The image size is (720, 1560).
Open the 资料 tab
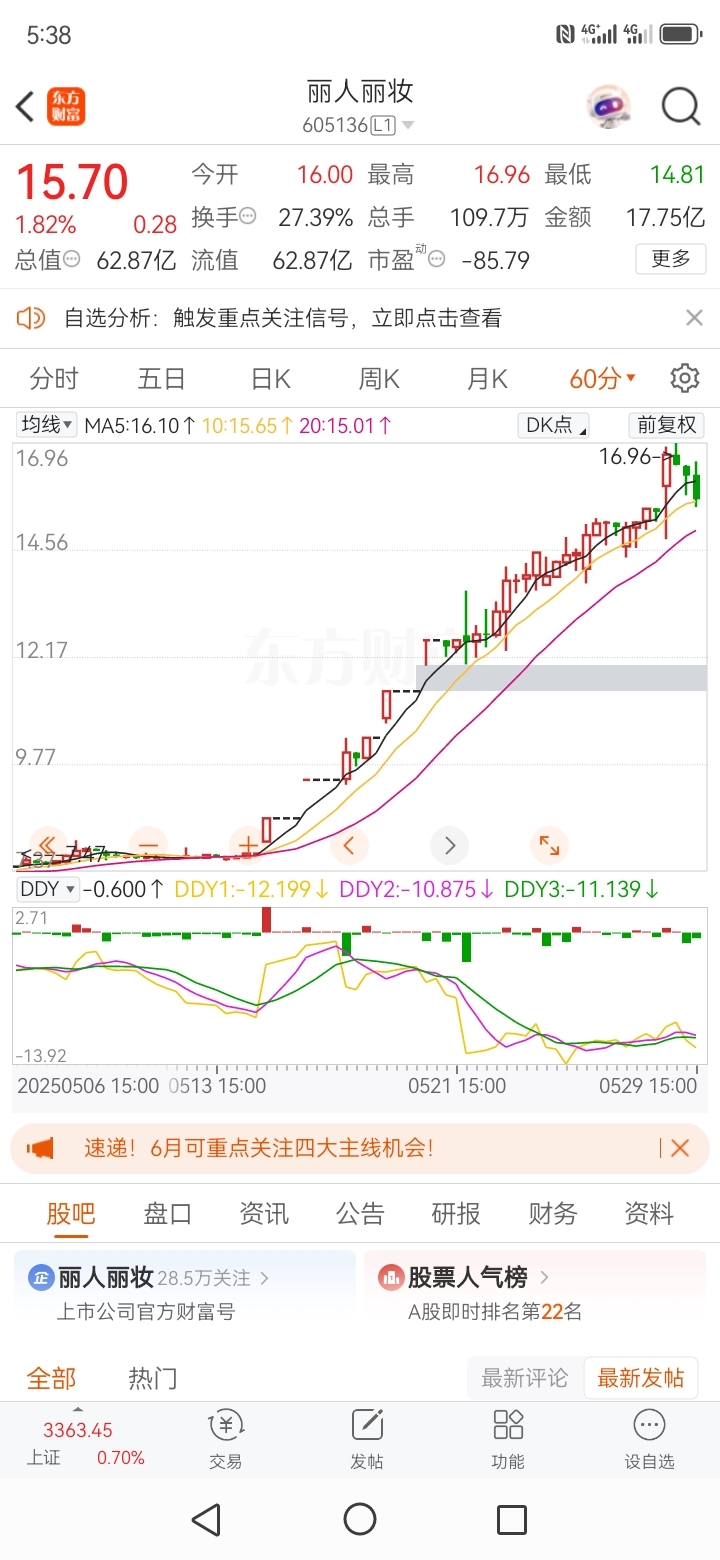click(649, 1214)
